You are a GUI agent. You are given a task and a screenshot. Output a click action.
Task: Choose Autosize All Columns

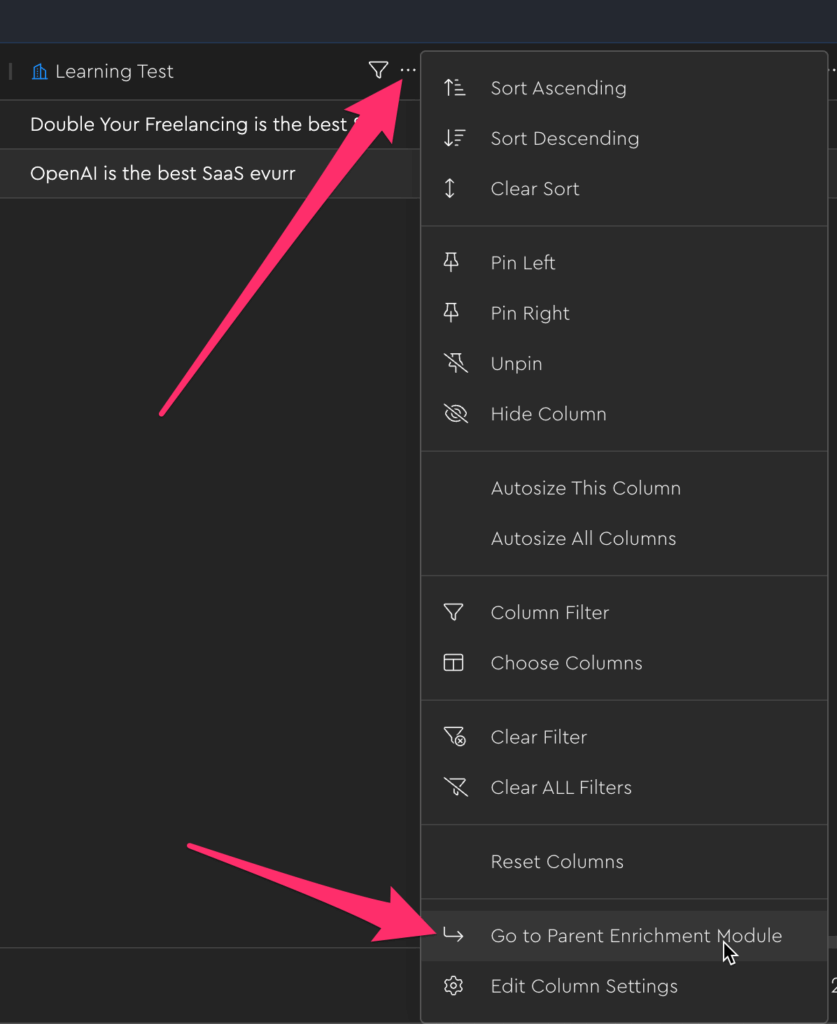click(x=583, y=539)
